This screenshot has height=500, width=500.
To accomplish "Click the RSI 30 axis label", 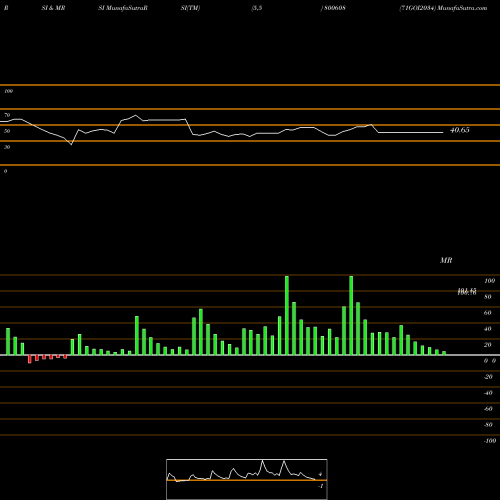I will point(7,147).
